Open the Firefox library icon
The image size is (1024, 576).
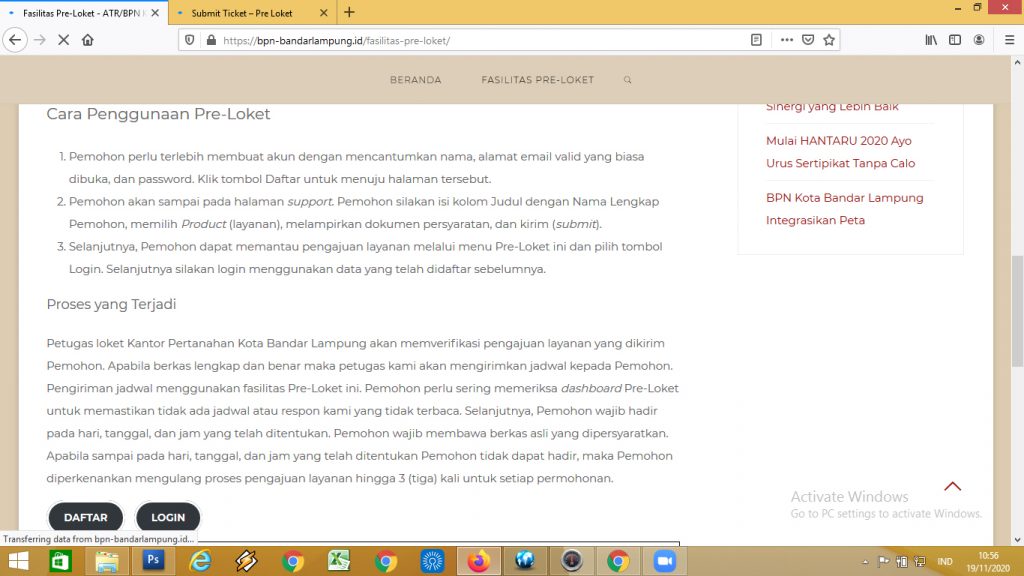tap(931, 40)
